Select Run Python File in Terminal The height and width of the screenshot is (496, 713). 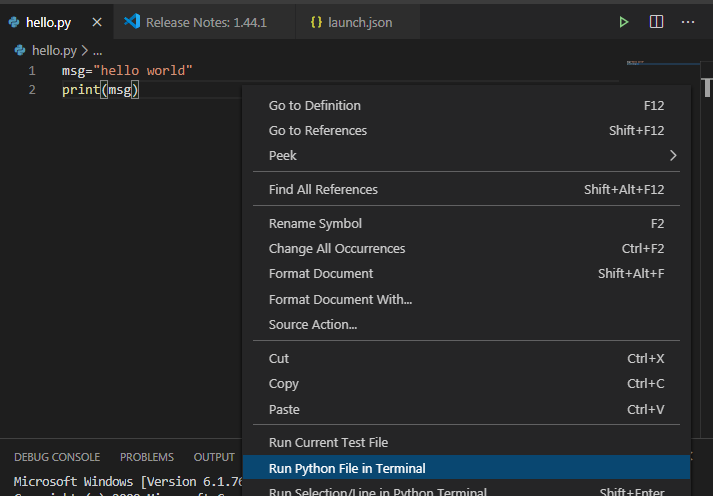click(x=467, y=468)
